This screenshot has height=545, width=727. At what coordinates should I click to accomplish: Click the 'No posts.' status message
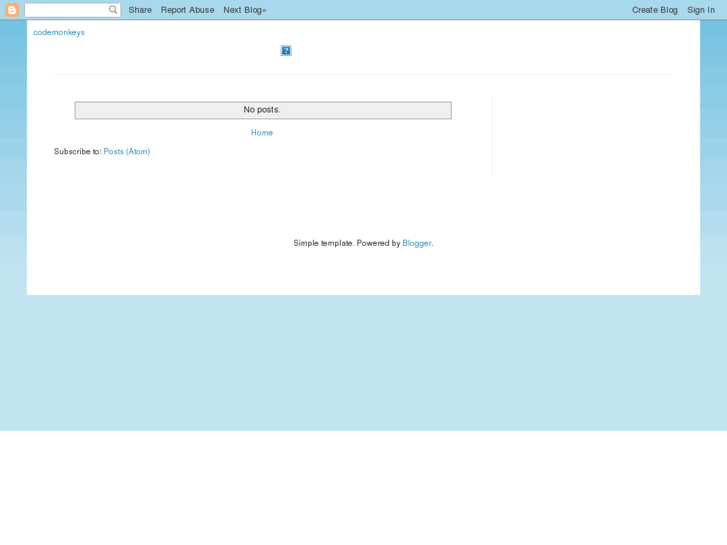[x=263, y=110]
